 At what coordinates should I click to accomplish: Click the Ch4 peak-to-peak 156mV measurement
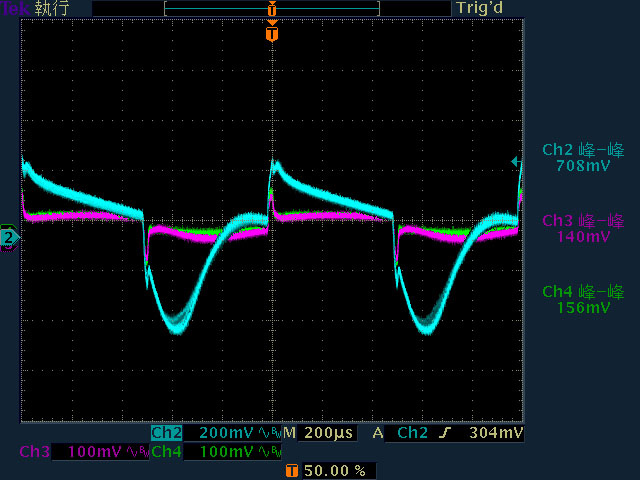point(583,300)
